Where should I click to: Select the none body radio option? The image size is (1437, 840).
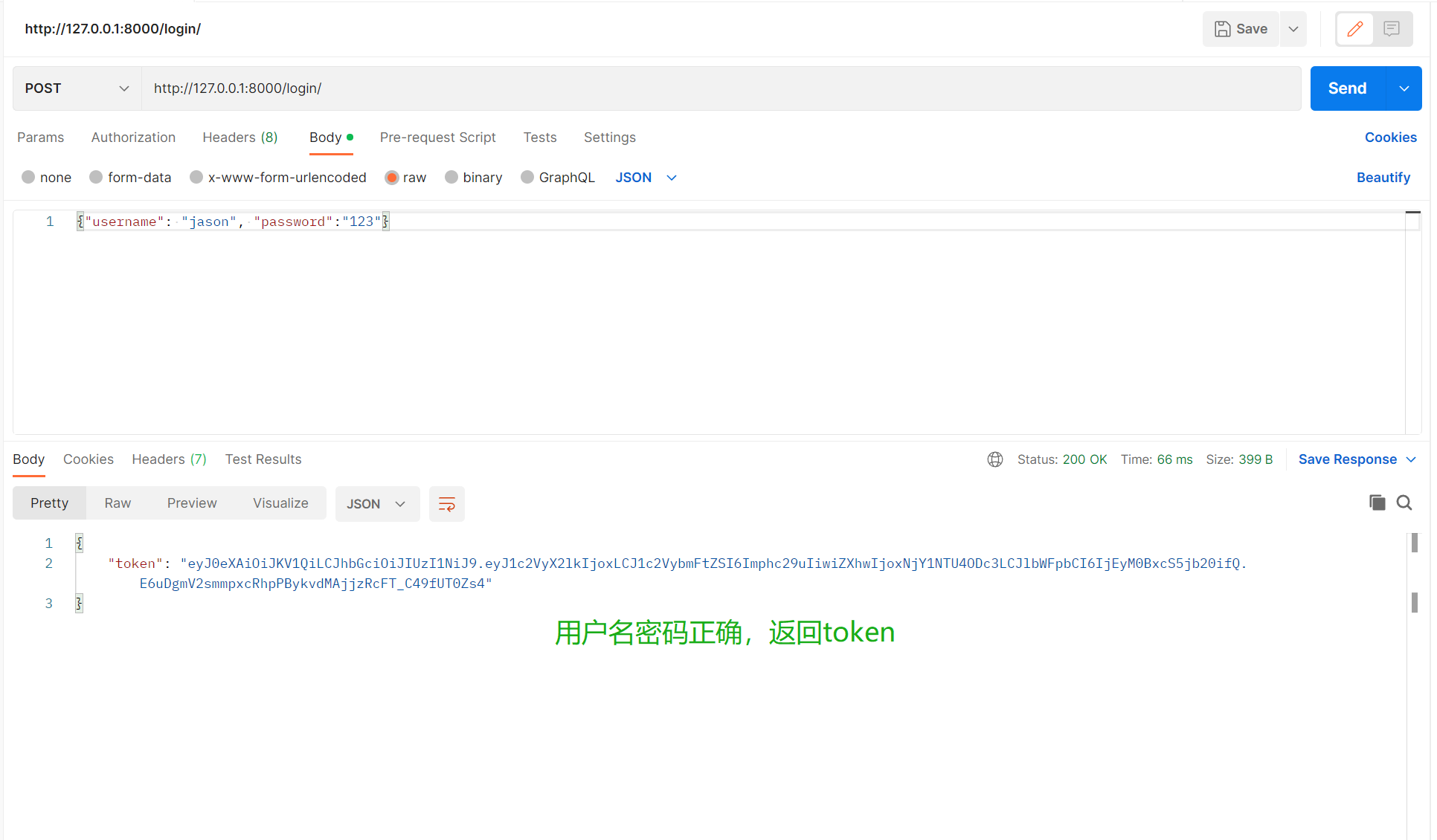tap(28, 178)
